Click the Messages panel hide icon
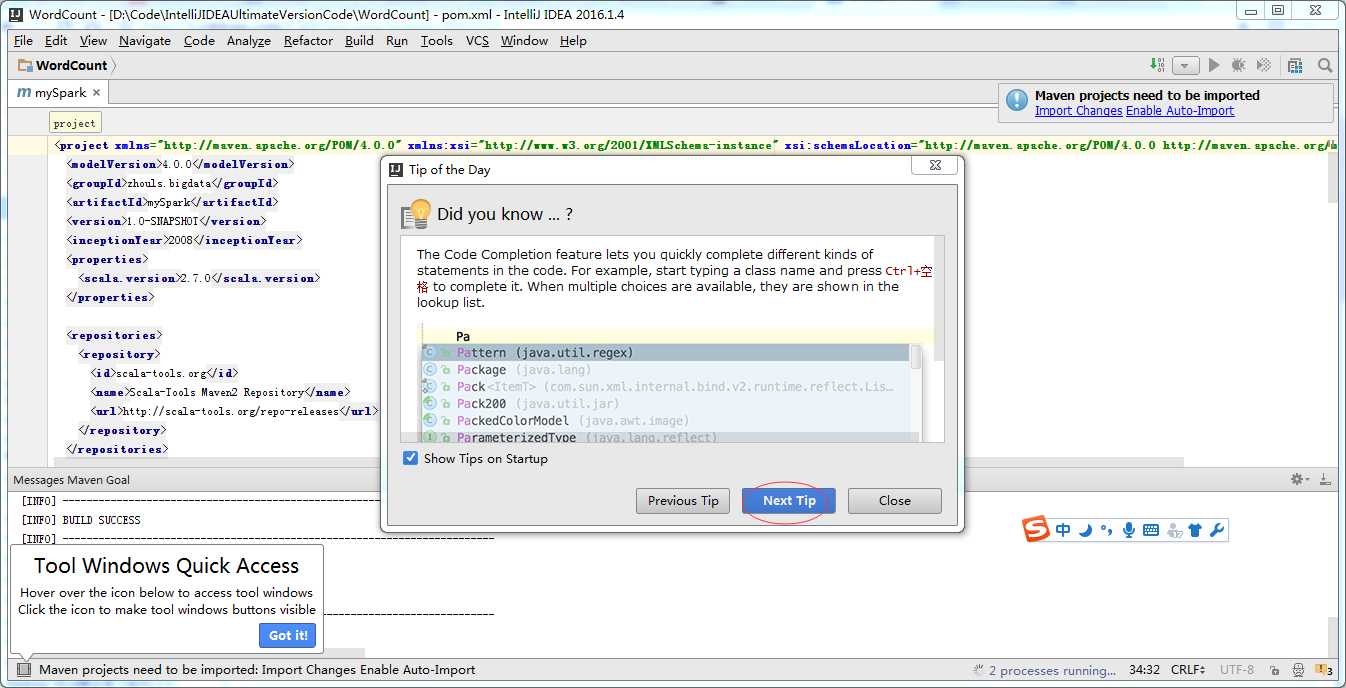 pos(1325,479)
